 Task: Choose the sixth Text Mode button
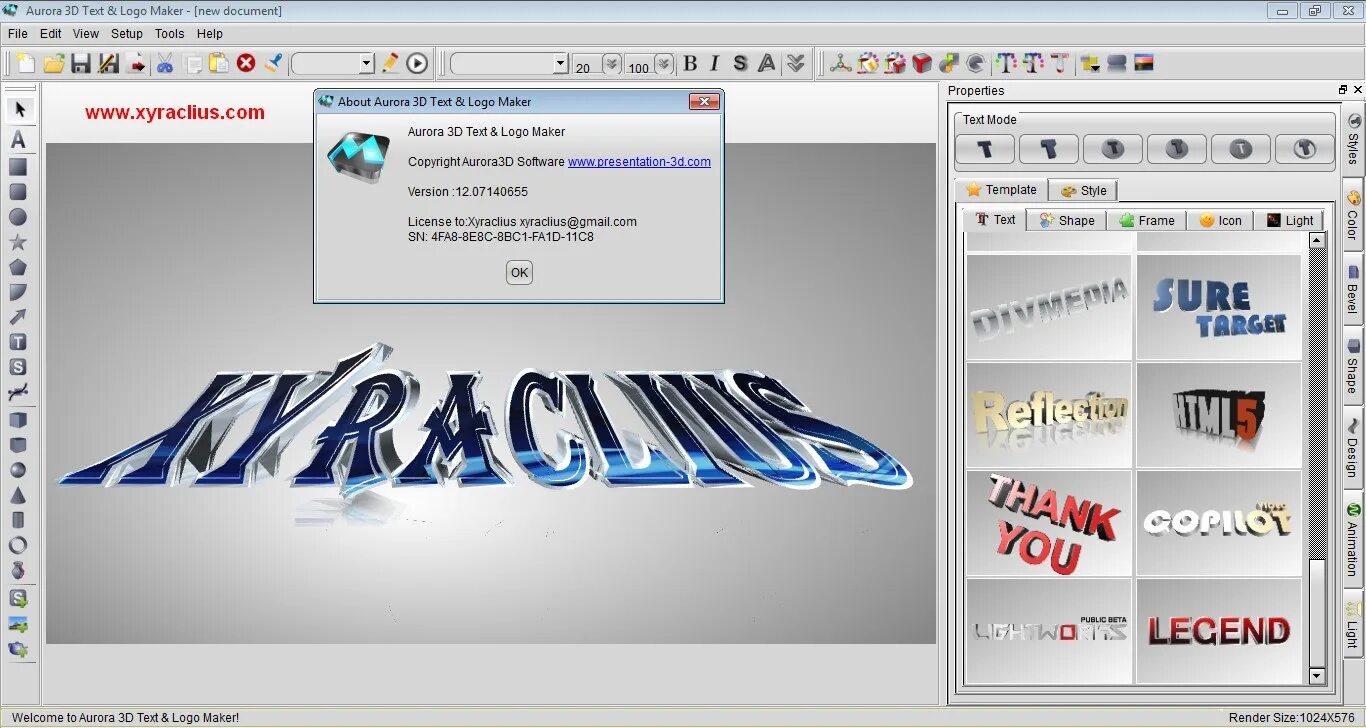pyautogui.click(x=1304, y=149)
